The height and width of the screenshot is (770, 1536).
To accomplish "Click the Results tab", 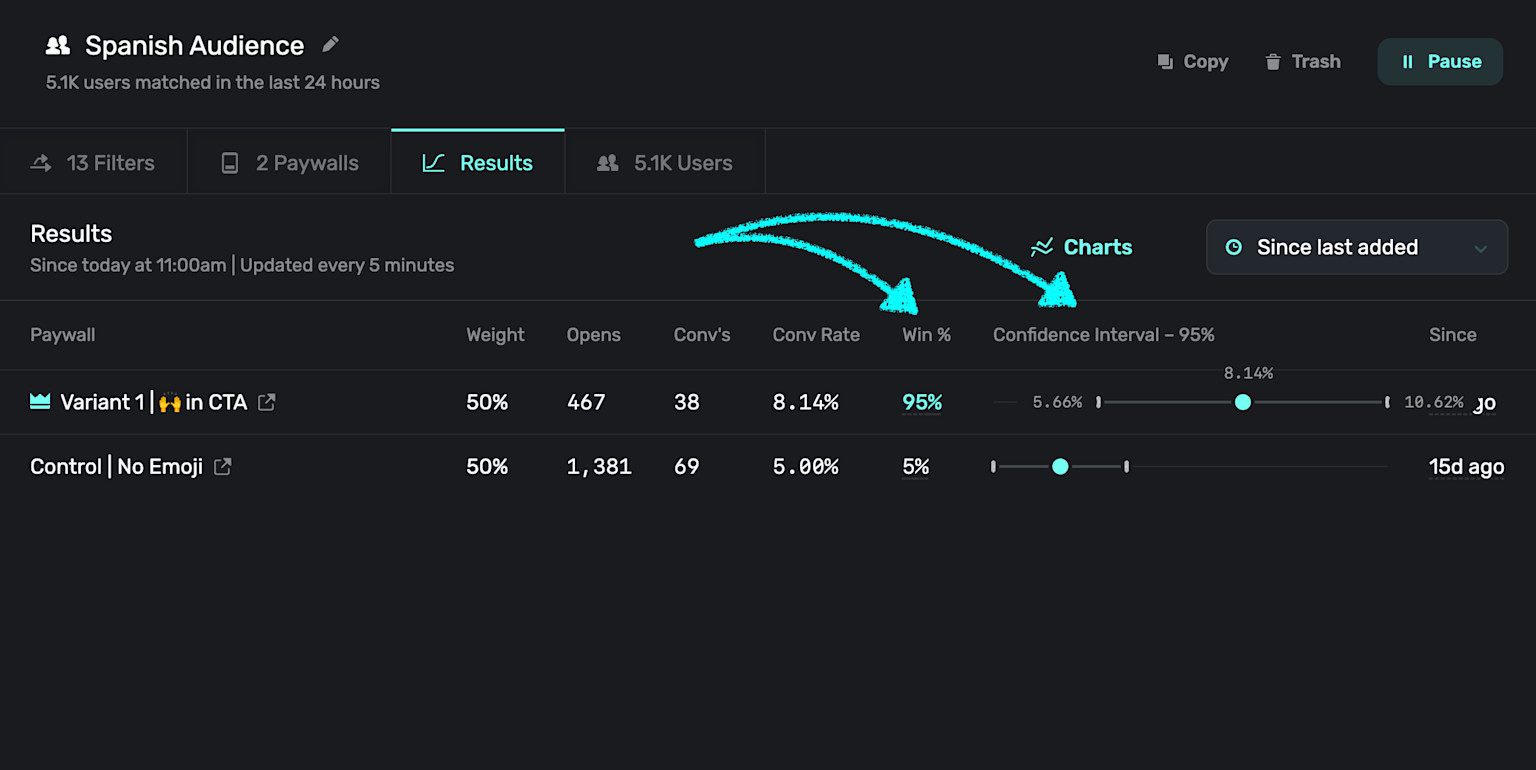I will point(478,163).
